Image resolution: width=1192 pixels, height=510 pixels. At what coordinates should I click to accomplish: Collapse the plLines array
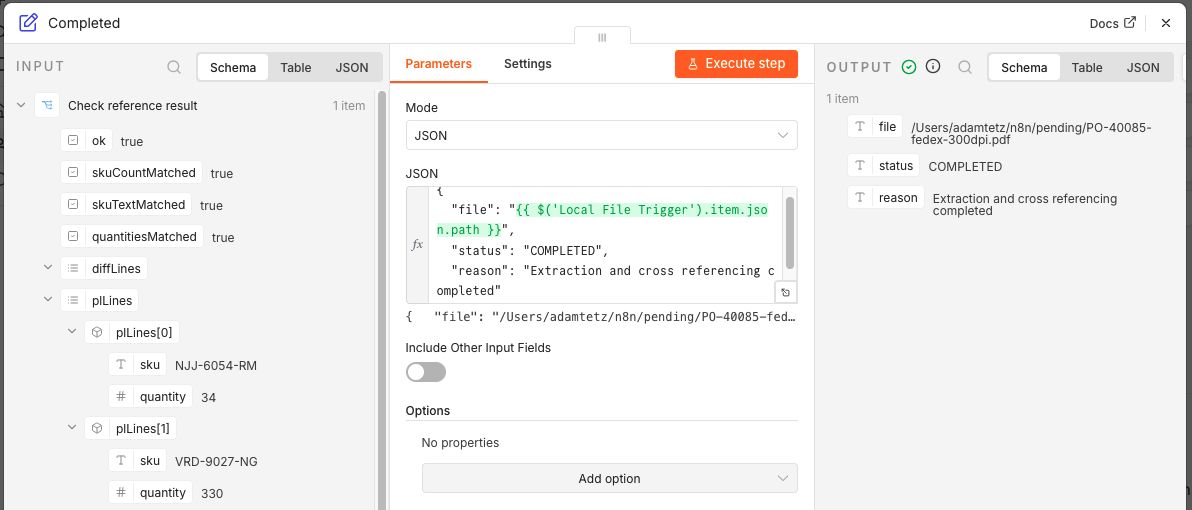(47, 299)
